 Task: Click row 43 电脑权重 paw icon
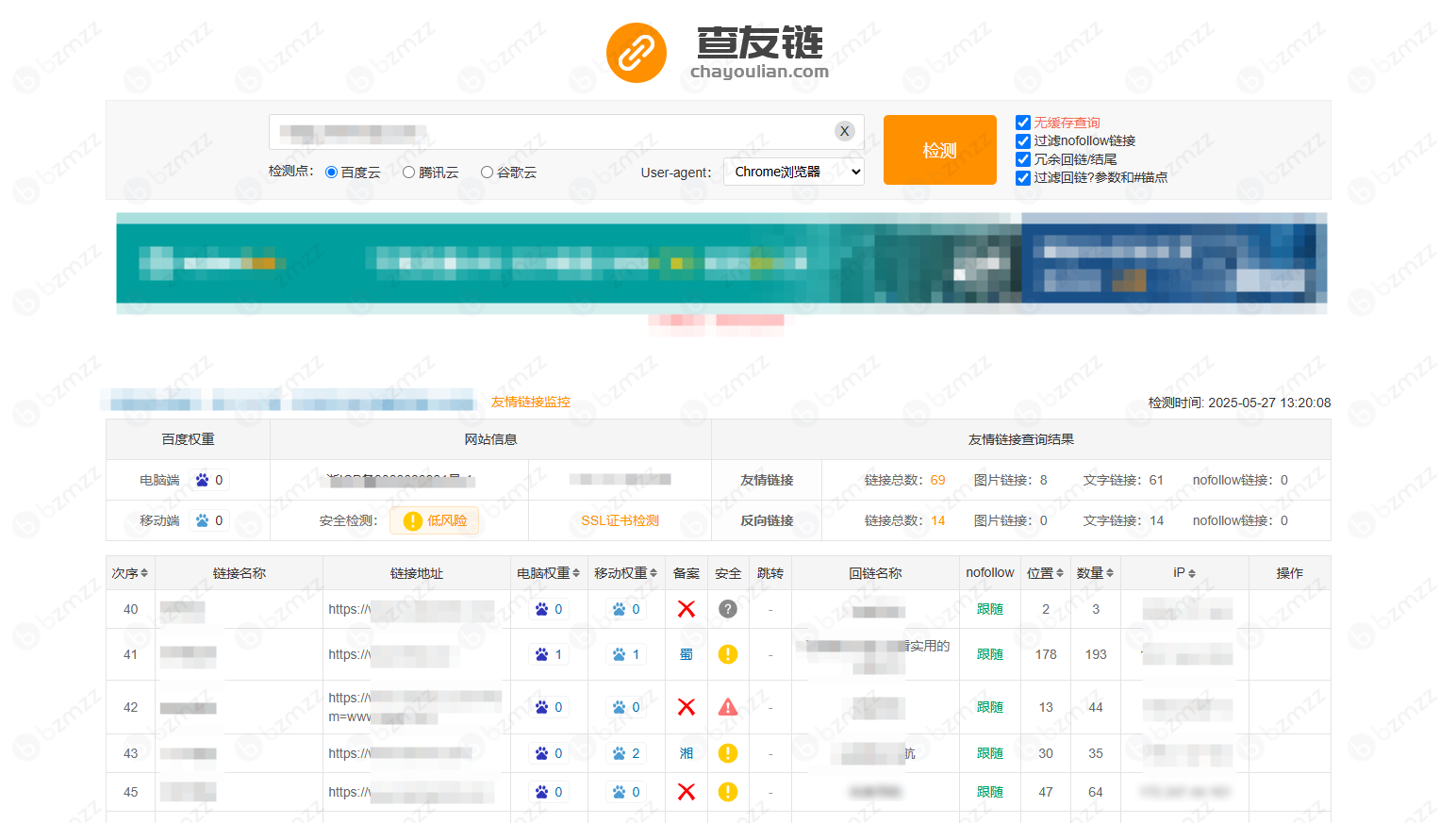coord(541,753)
